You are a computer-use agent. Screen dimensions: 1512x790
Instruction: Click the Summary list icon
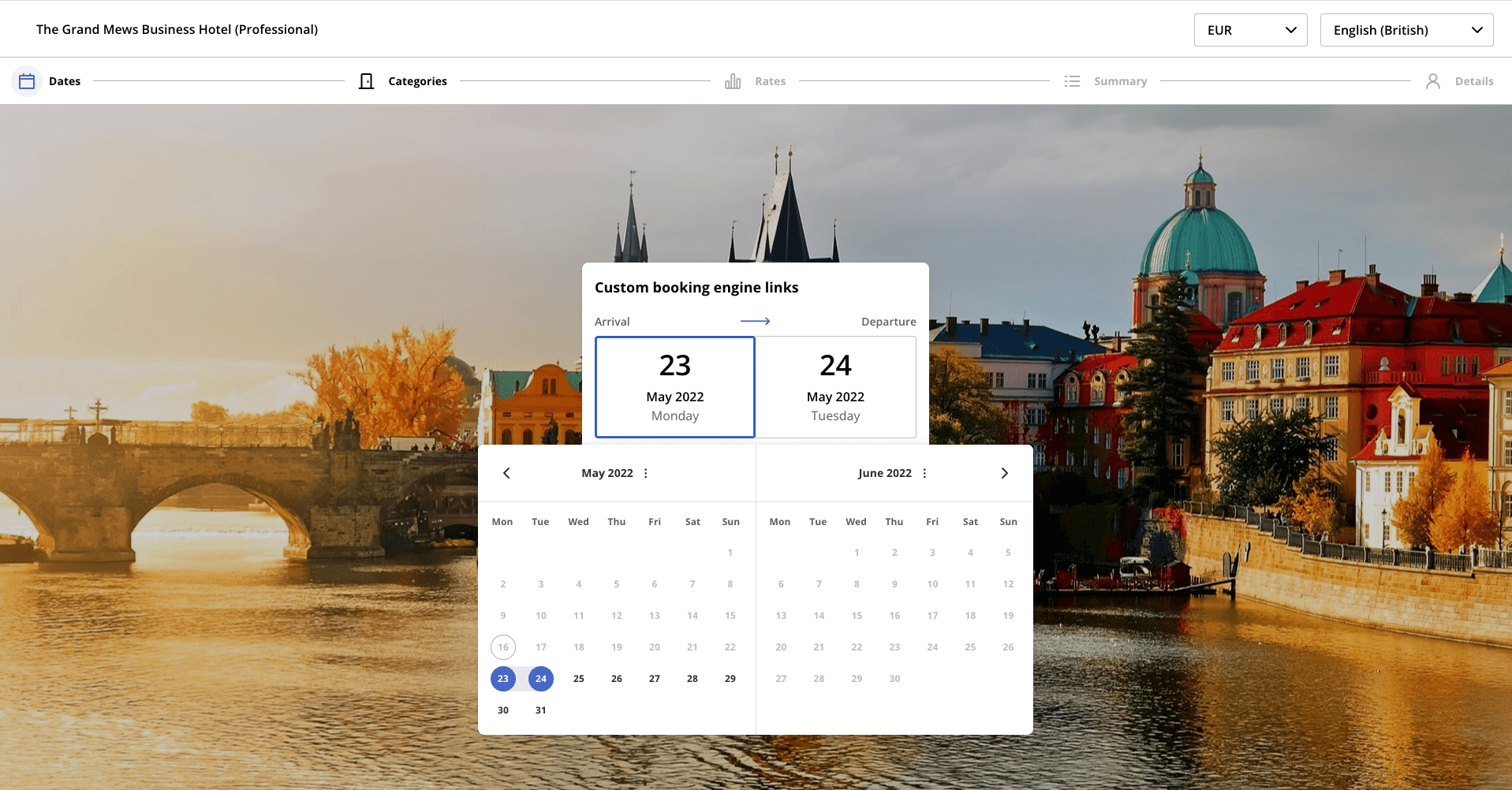coord(1072,81)
